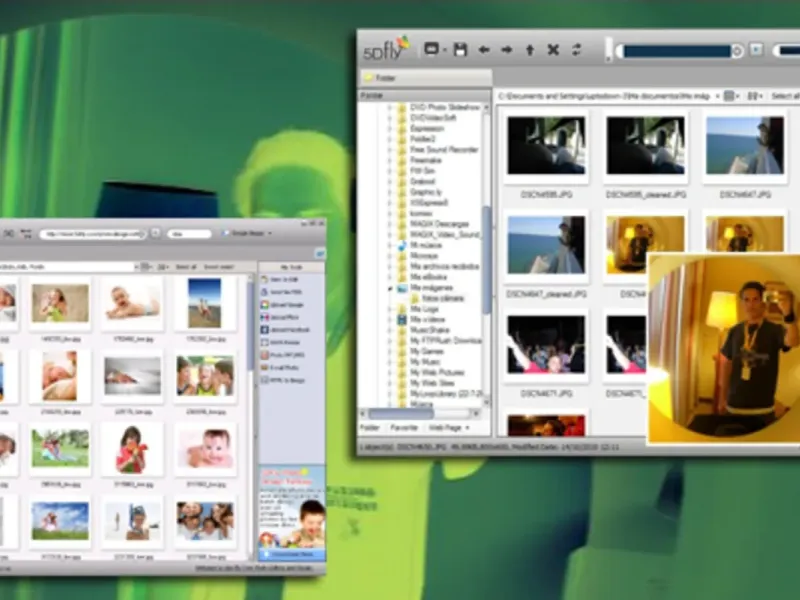Expand the DVDVideoSoft folder node

390,118
